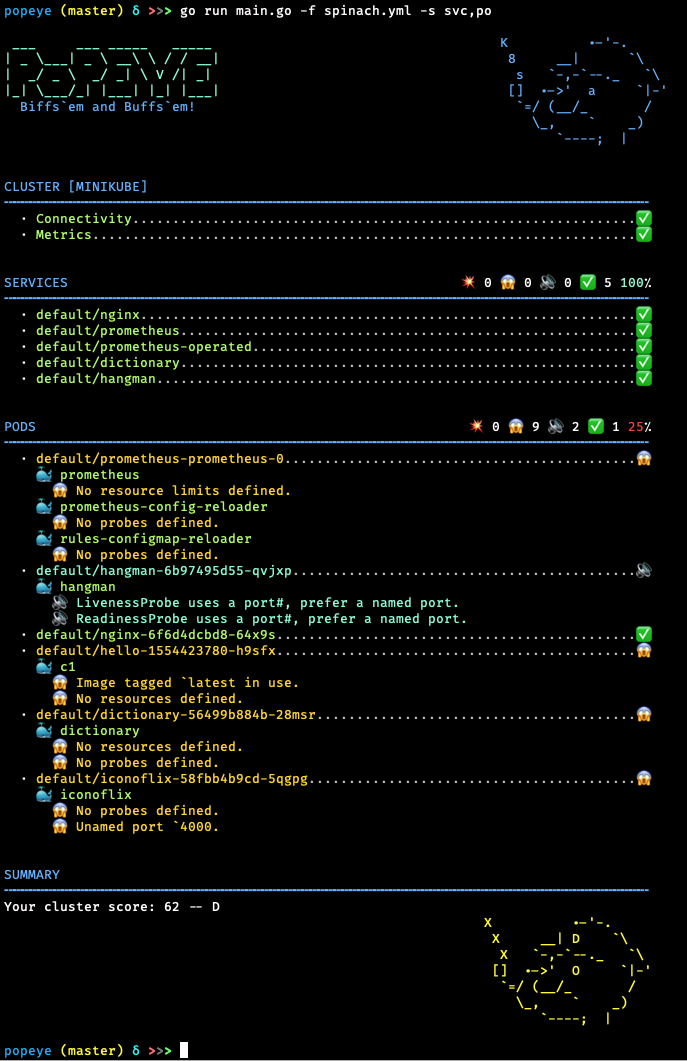Click the speaker icon in the PODS header
This screenshot has width=687, height=1061.
(556, 426)
